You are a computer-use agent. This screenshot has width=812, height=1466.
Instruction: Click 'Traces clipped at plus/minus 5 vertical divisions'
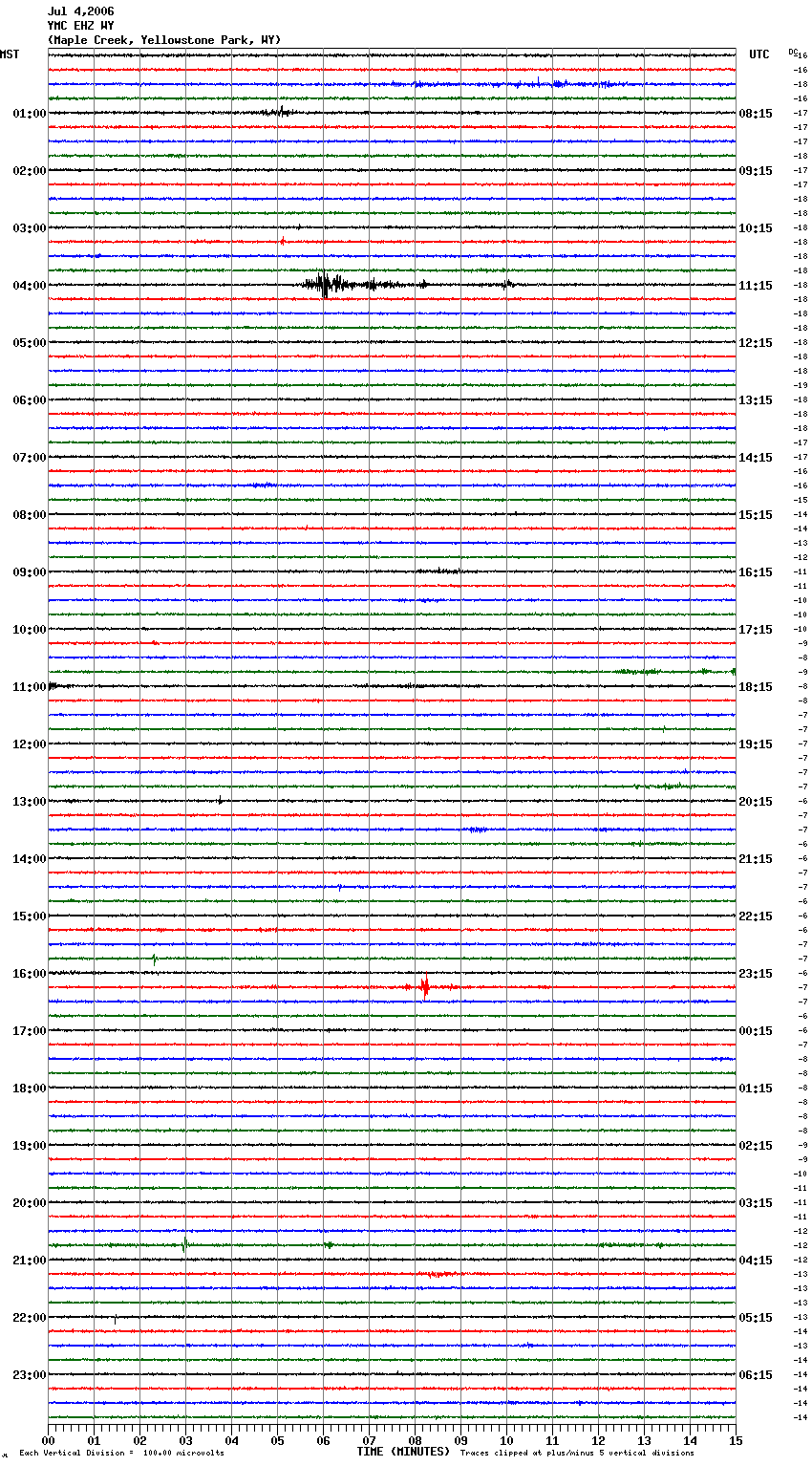point(577,1454)
